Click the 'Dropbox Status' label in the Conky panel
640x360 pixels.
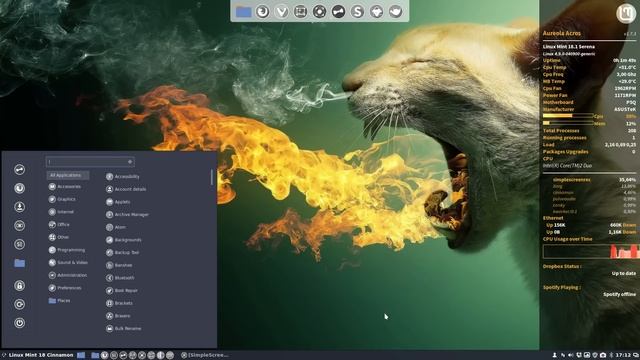(562, 267)
